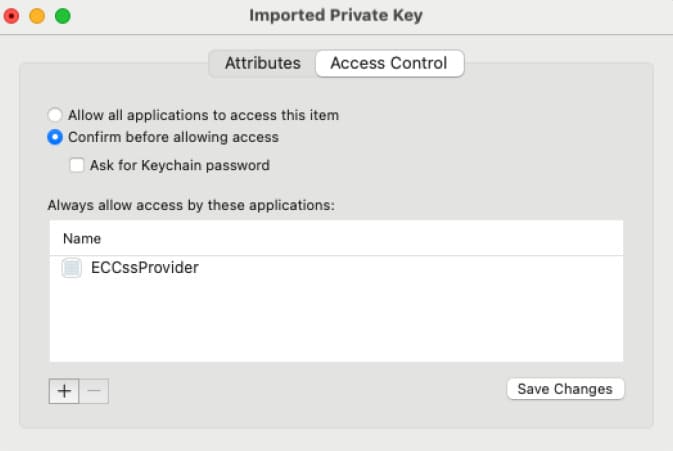Choose the 'Confirm before allowing access' radio circle
This screenshot has height=451, width=673.
(x=55, y=137)
